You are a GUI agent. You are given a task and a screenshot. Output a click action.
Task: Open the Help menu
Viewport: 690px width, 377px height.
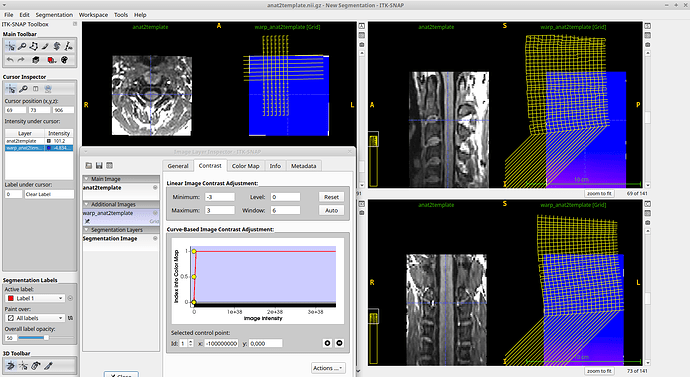[x=140, y=15]
